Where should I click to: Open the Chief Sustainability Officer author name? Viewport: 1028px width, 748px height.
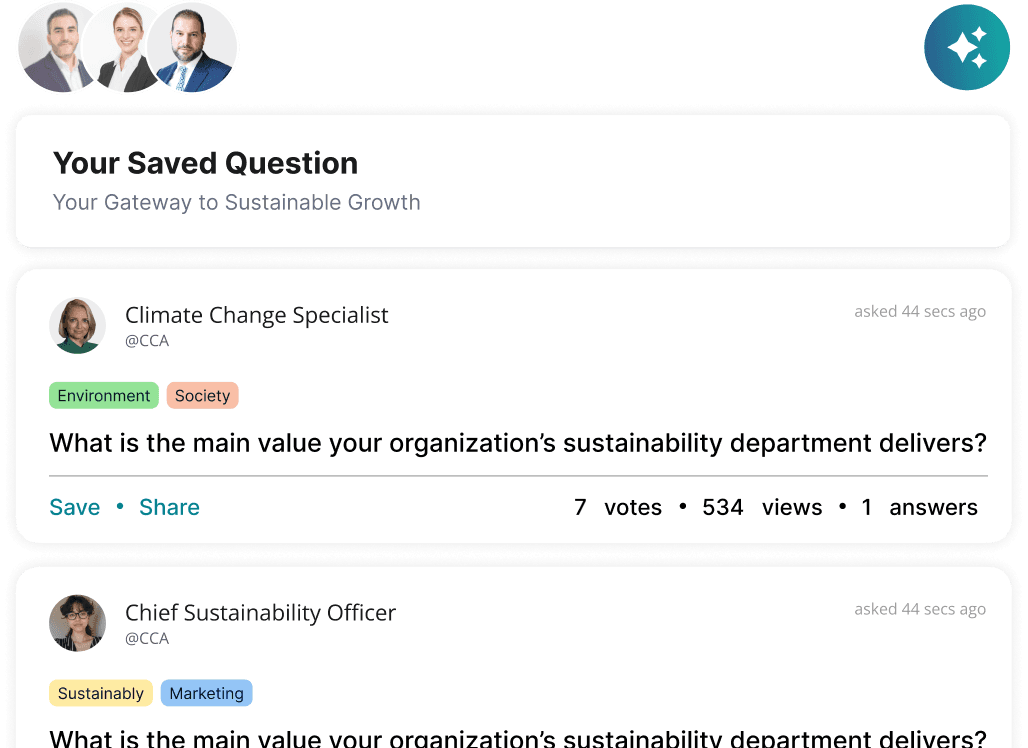click(260, 613)
